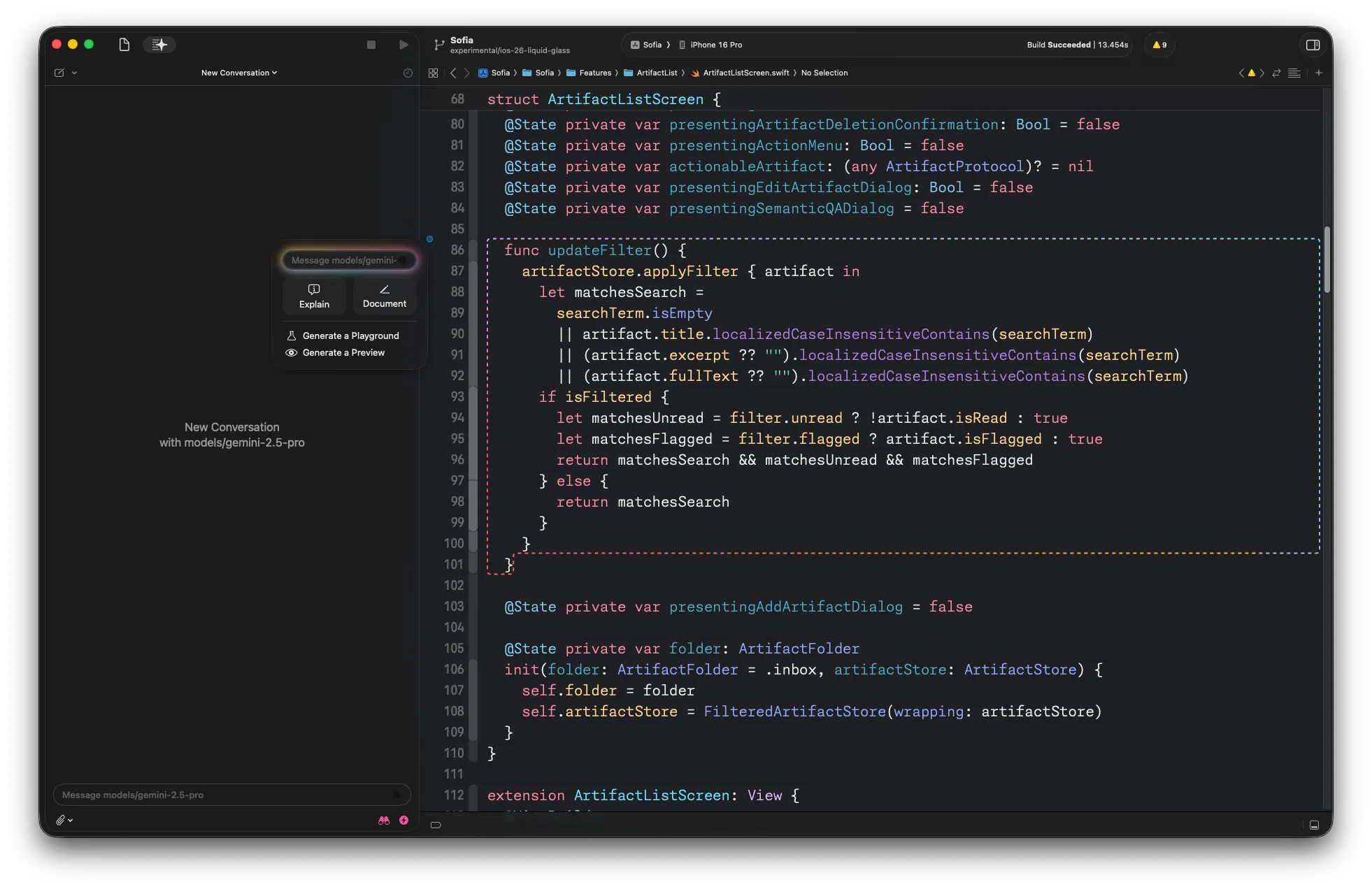Open conversation history clock icon
The image size is (1372, 889).
coord(408,73)
